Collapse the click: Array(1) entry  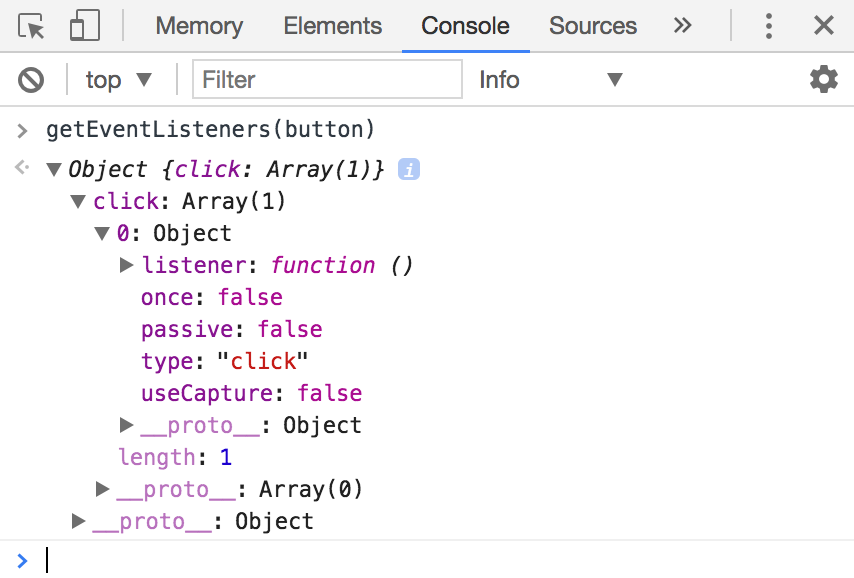(78, 200)
